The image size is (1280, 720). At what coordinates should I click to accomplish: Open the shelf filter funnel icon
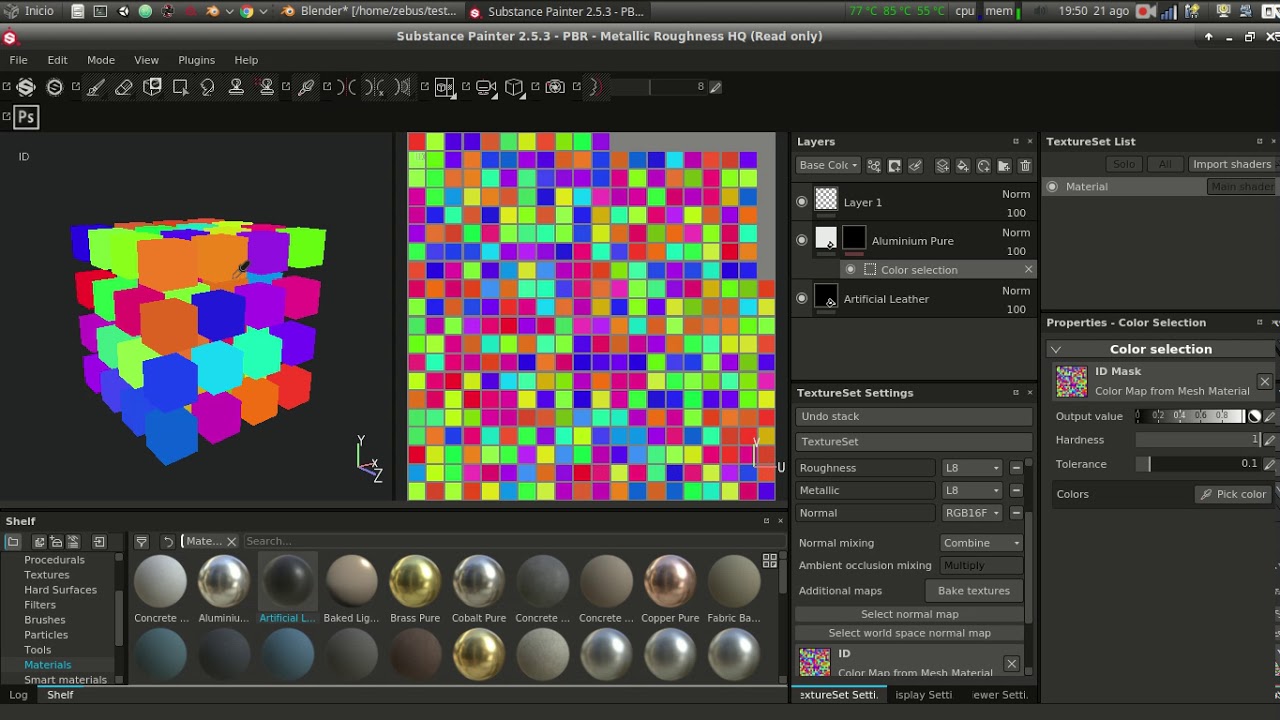[x=141, y=542]
